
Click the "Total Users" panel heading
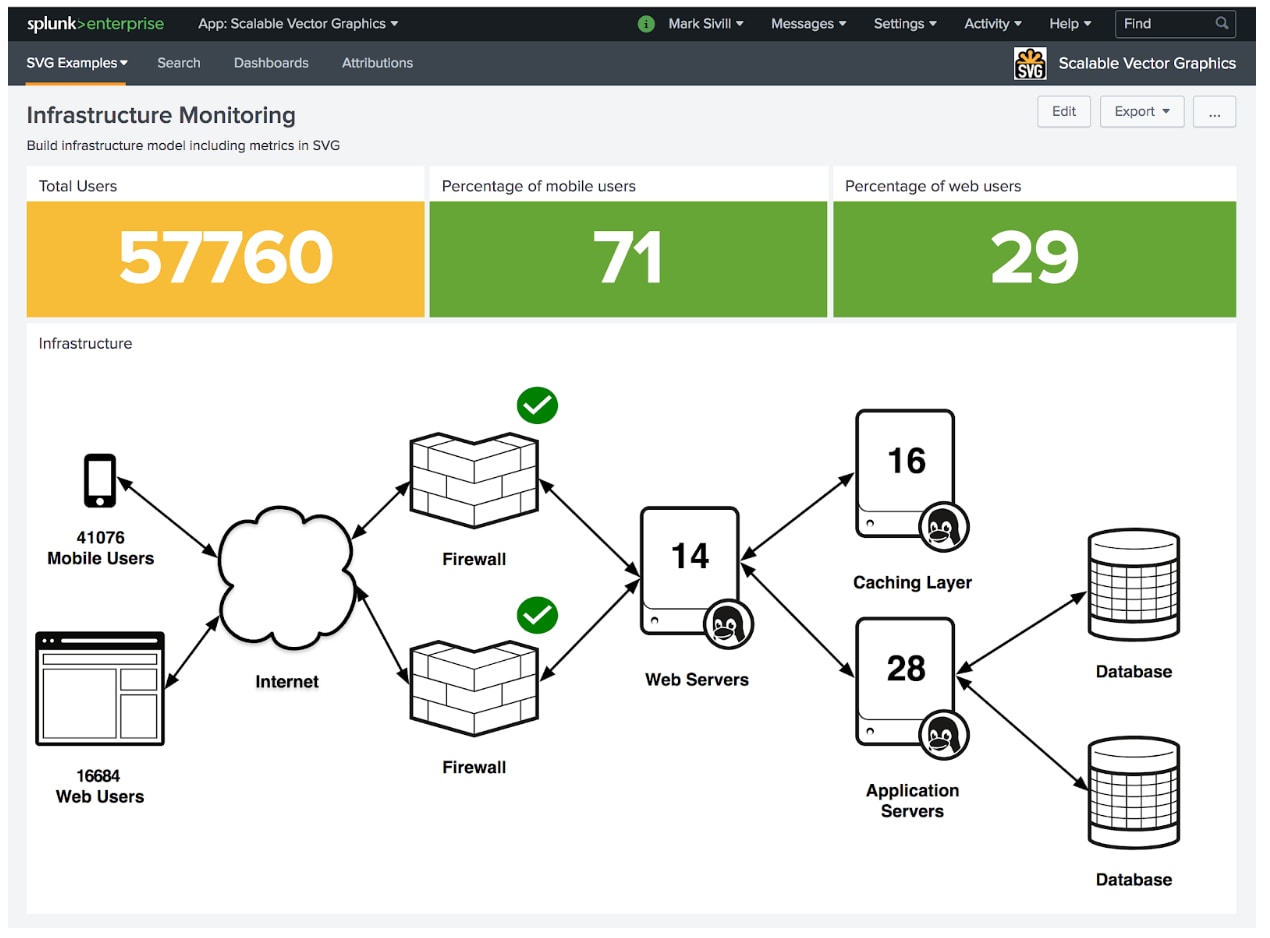78,186
